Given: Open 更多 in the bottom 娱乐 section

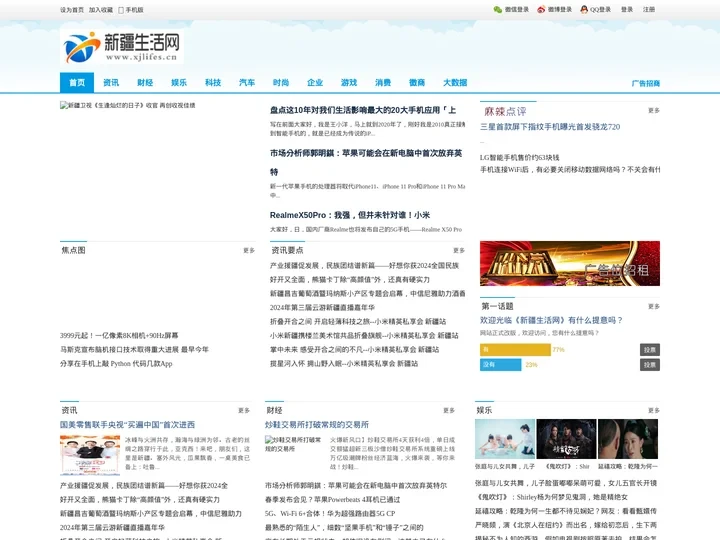Looking at the screenshot, I should click(x=654, y=411).
